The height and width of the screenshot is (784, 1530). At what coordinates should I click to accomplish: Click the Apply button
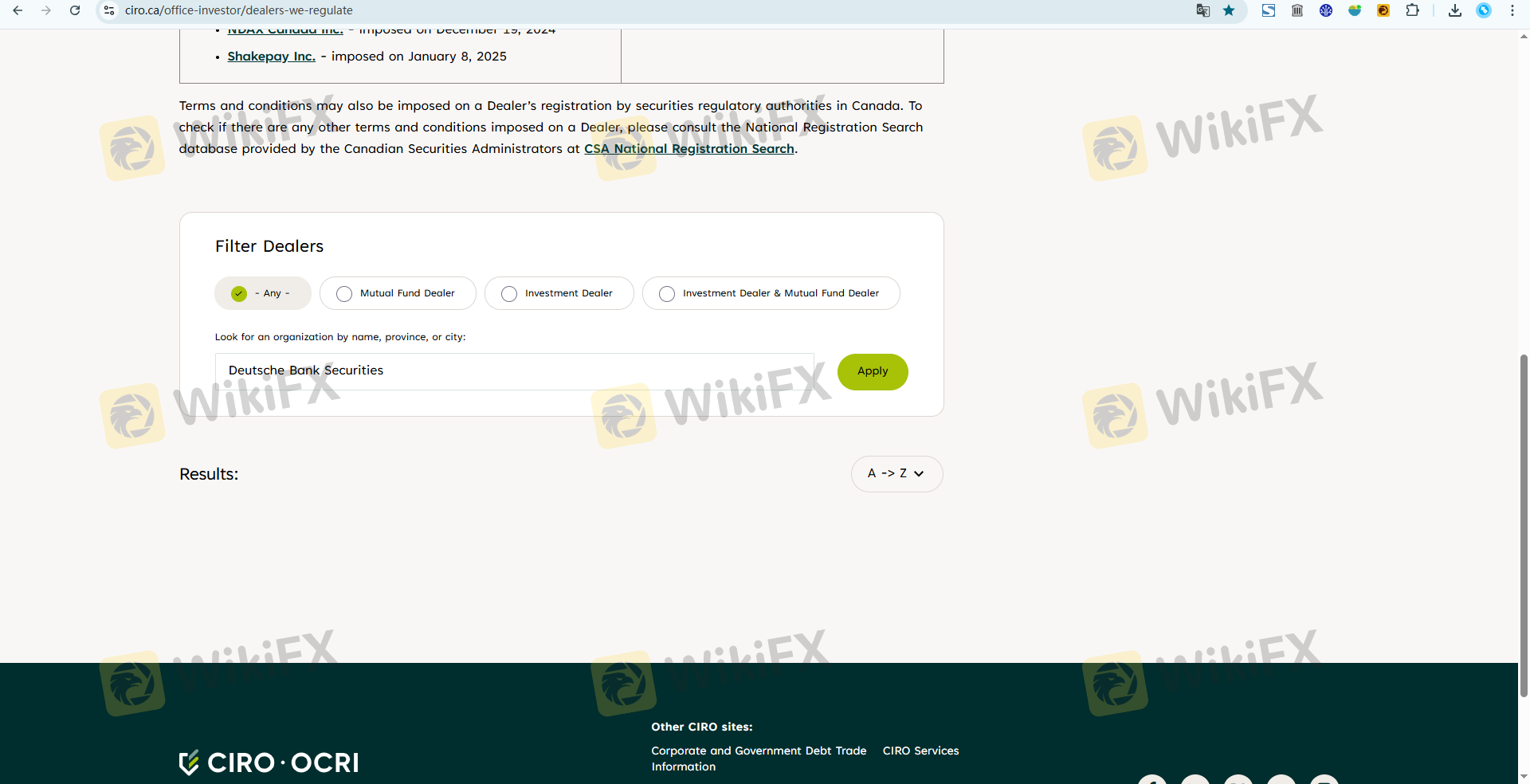pyautogui.click(x=873, y=371)
